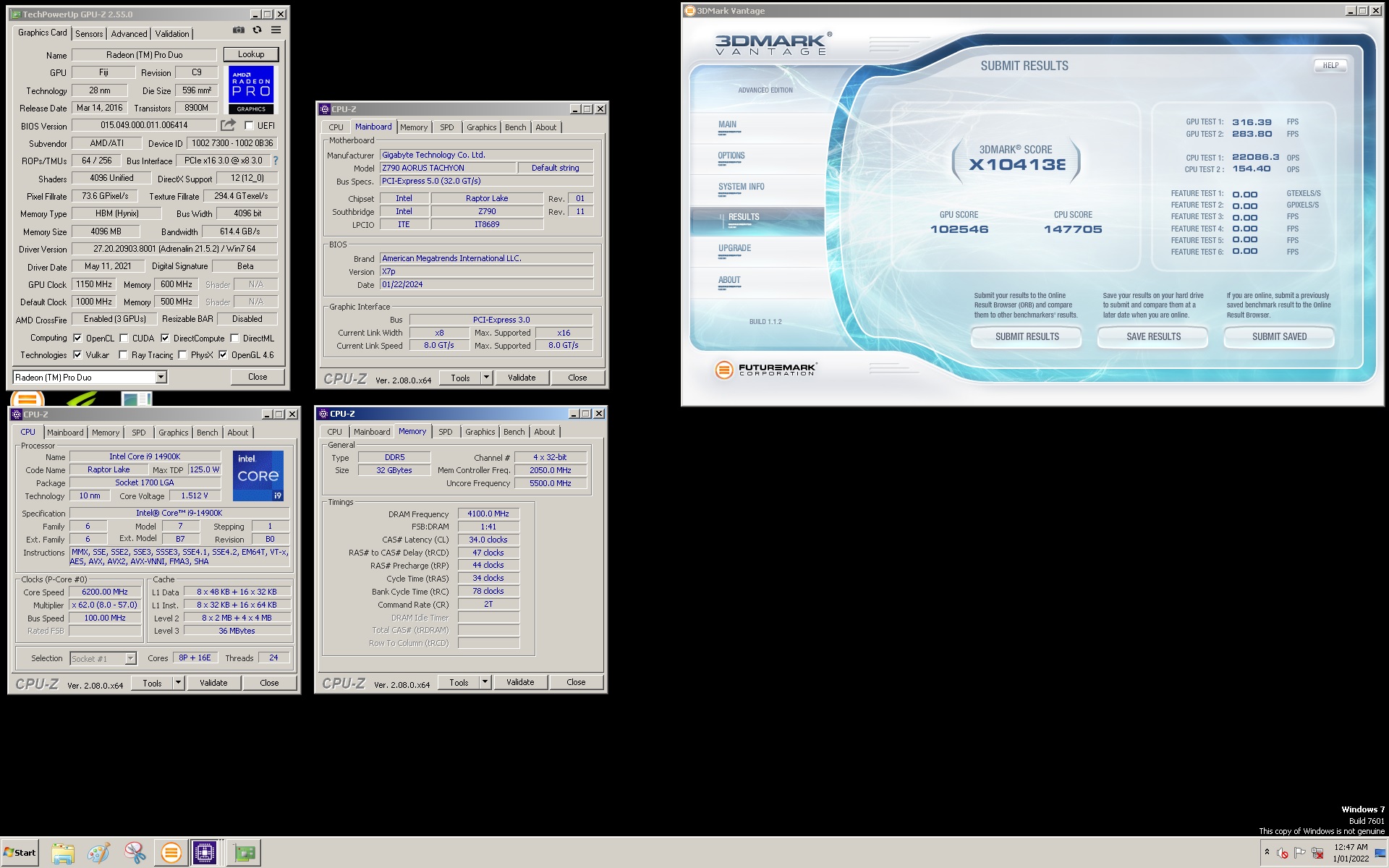Click the BIOS export share icon
Screen dimensions: 1389x868
(x=228, y=125)
